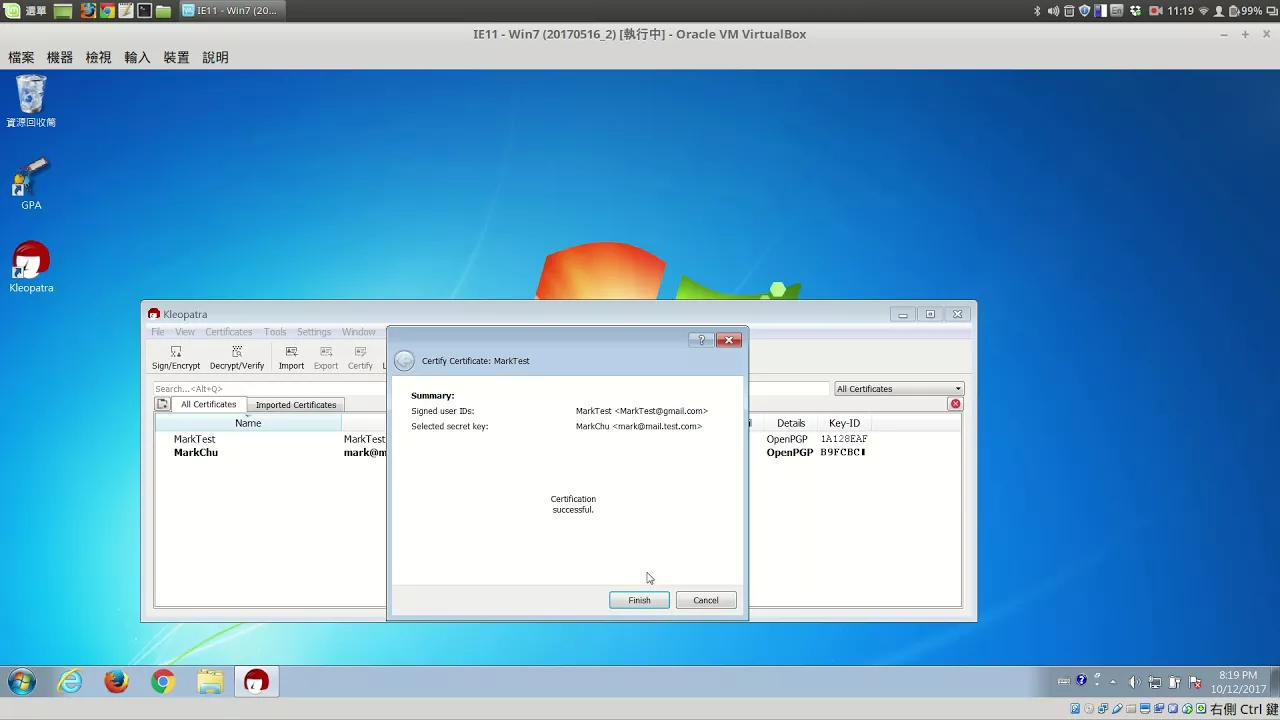Click the Certify toolbar icon in Kleopatra
This screenshot has height=720, width=1280.
[360, 358]
